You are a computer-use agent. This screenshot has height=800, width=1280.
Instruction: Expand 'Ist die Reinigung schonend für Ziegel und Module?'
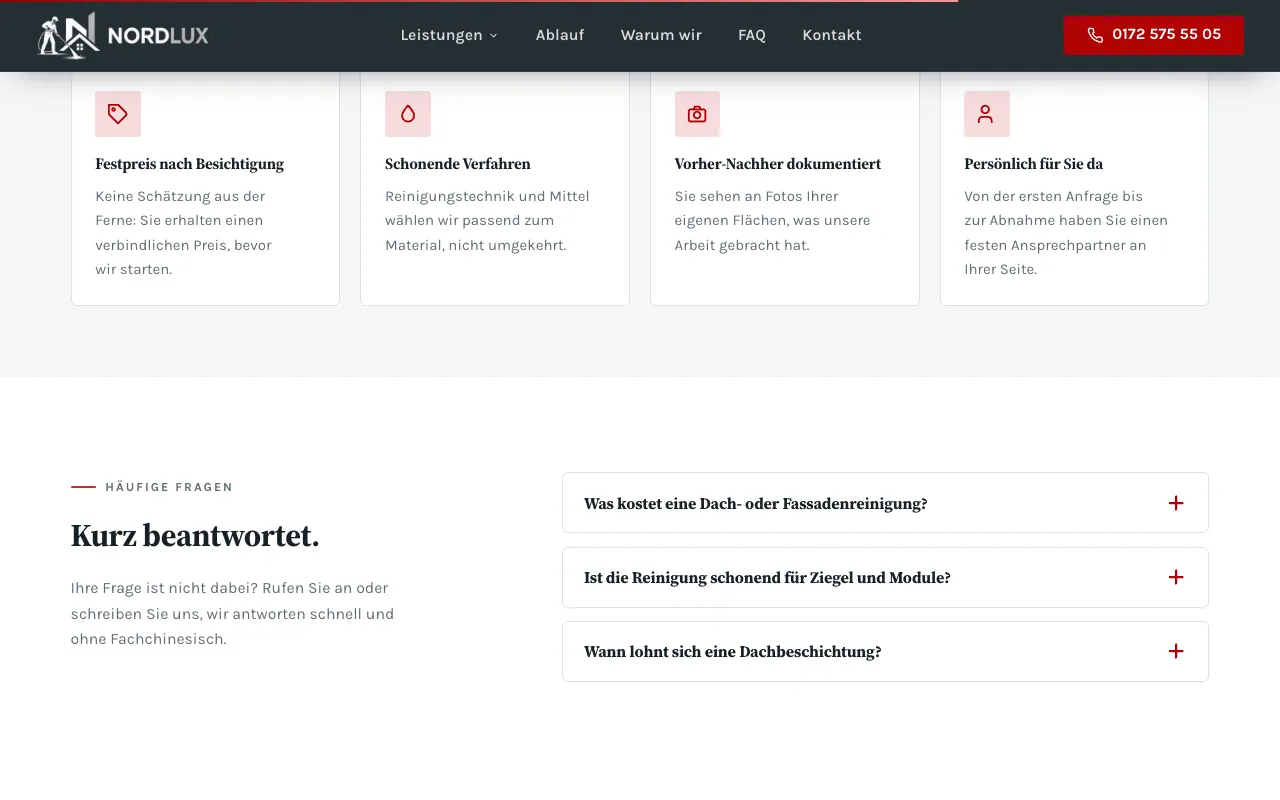coord(885,577)
